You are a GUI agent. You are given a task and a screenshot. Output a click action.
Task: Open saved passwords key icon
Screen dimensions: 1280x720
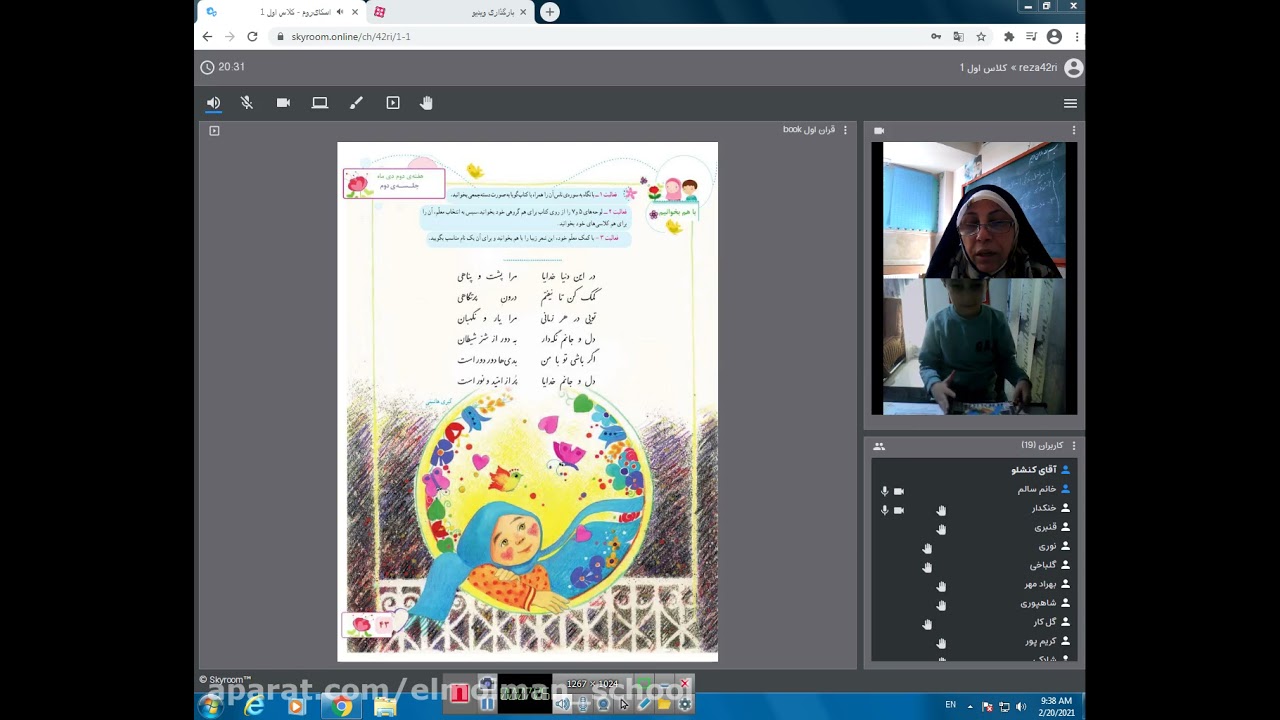(x=936, y=36)
